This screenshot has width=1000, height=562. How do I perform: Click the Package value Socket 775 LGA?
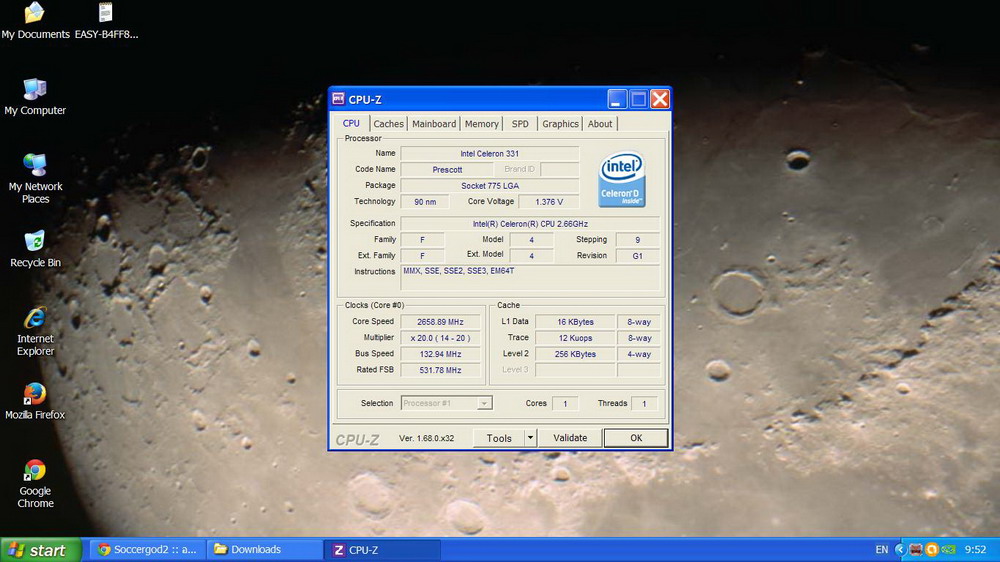click(490, 186)
